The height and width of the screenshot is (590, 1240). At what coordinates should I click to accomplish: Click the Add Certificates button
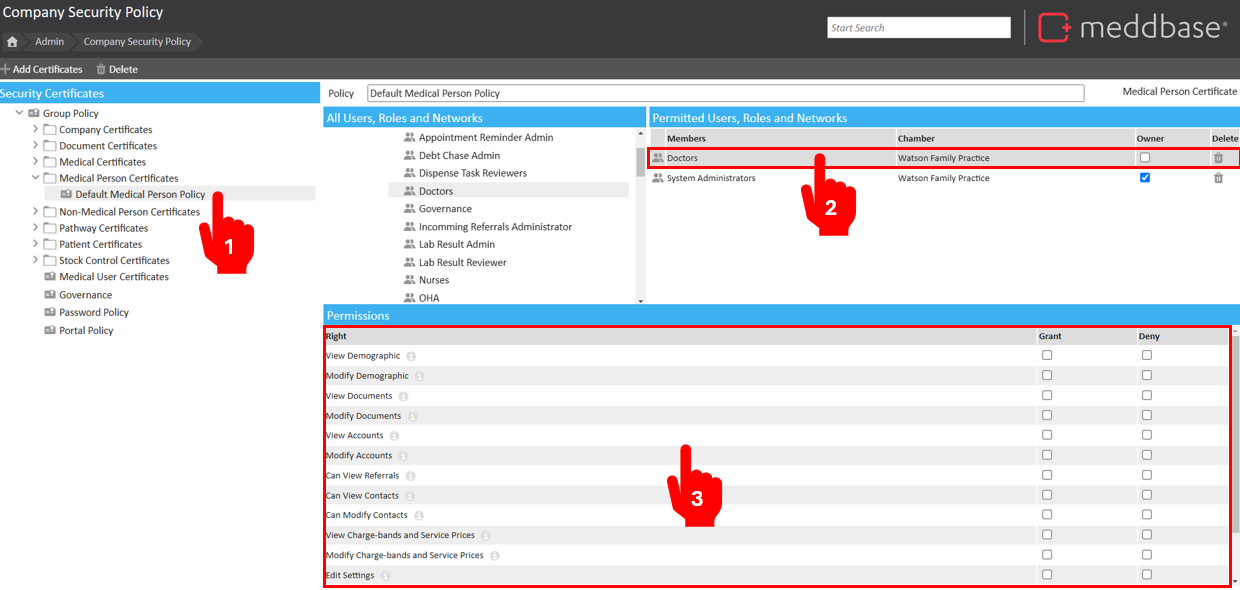point(42,69)
